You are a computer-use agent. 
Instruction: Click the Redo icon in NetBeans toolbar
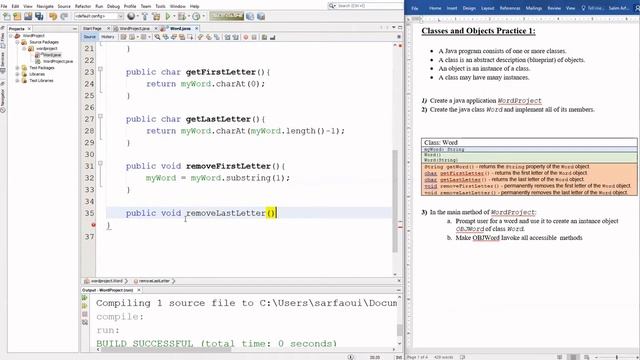click(x=64, y=16)
